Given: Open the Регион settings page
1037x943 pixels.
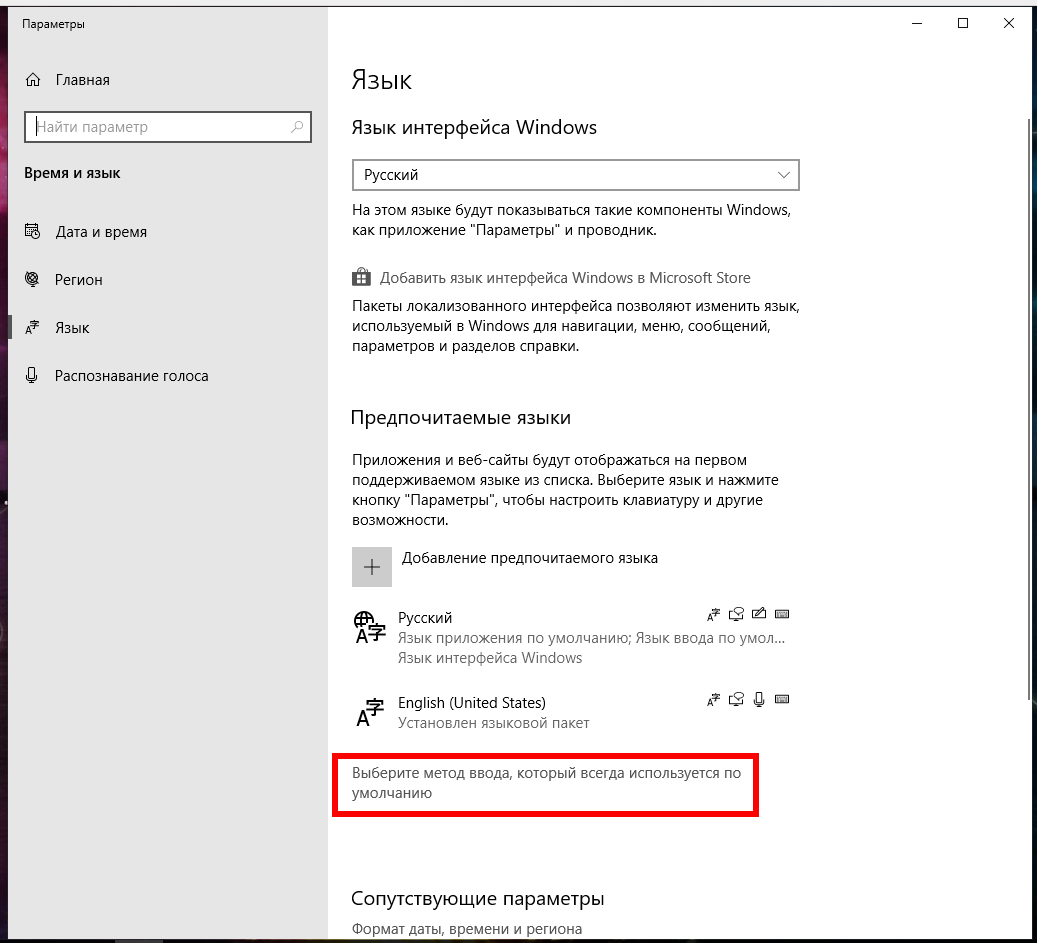Looking at the screenshot, I should coord(79,280).
